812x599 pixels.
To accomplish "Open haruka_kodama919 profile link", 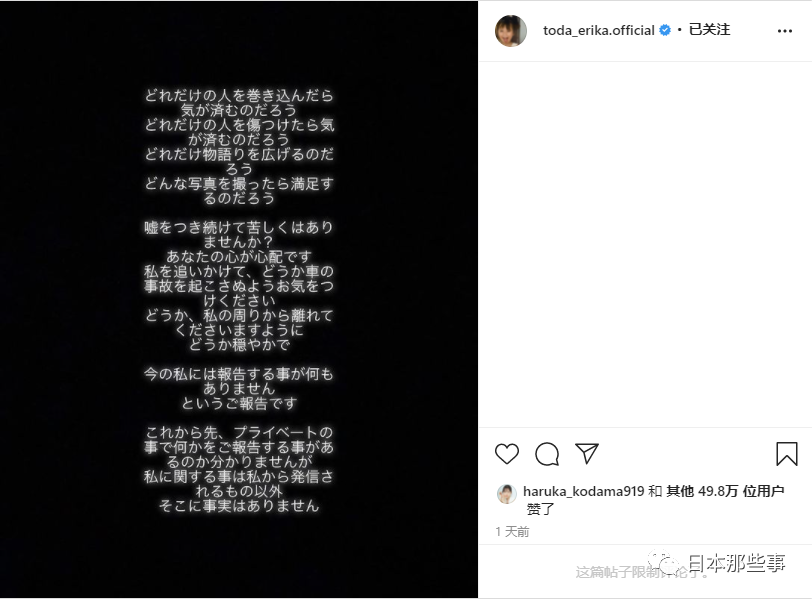I will [584, 491].
